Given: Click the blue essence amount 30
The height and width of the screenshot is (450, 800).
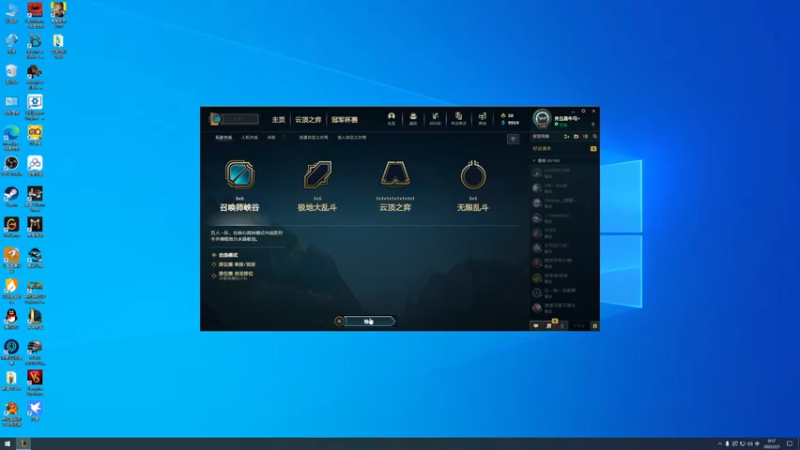Looking at the screenshot, I should [510, 115].
